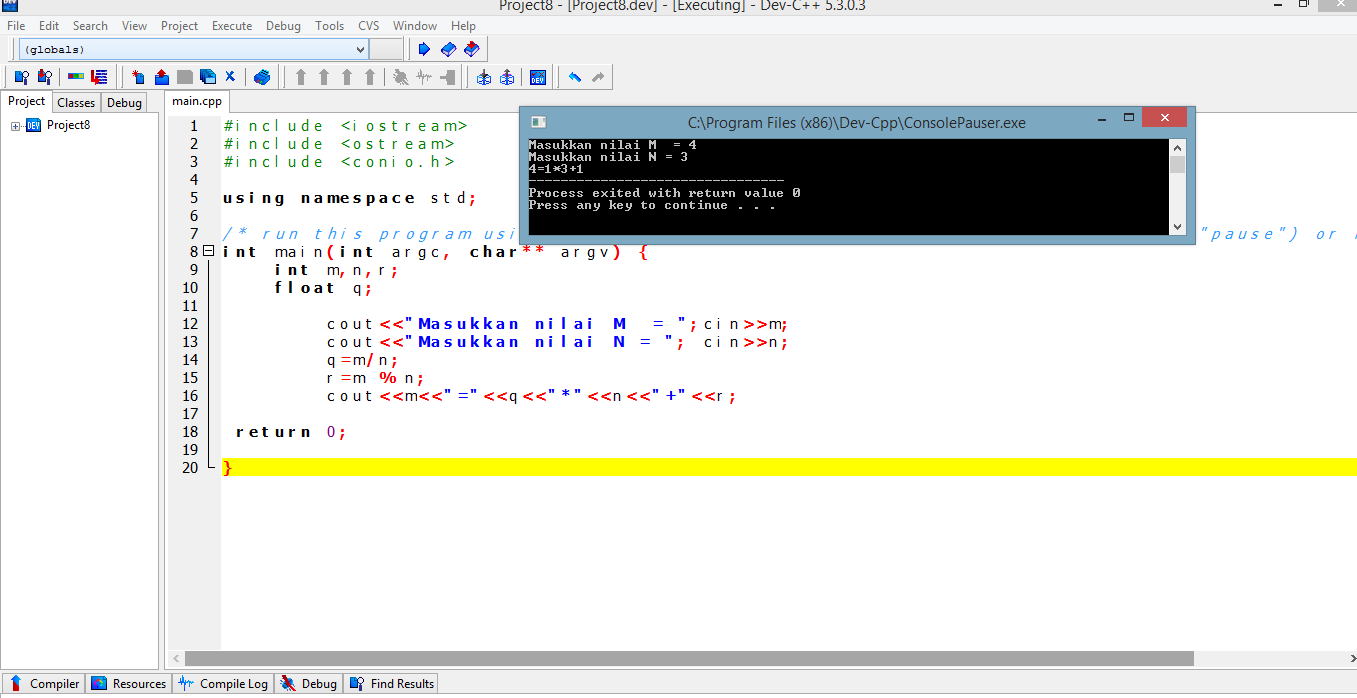Click the empty combo box beside (globals)

[386, 49]
